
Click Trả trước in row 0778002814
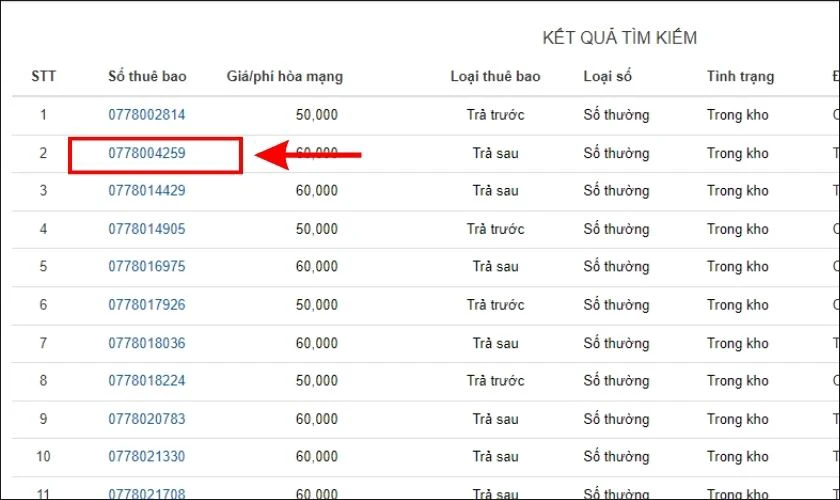click(496, 115)
